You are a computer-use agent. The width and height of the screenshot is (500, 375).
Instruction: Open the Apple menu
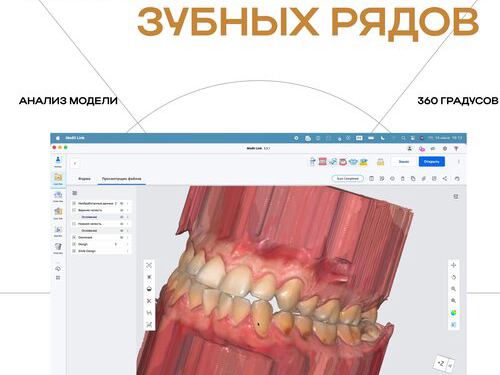click(58, 138)
